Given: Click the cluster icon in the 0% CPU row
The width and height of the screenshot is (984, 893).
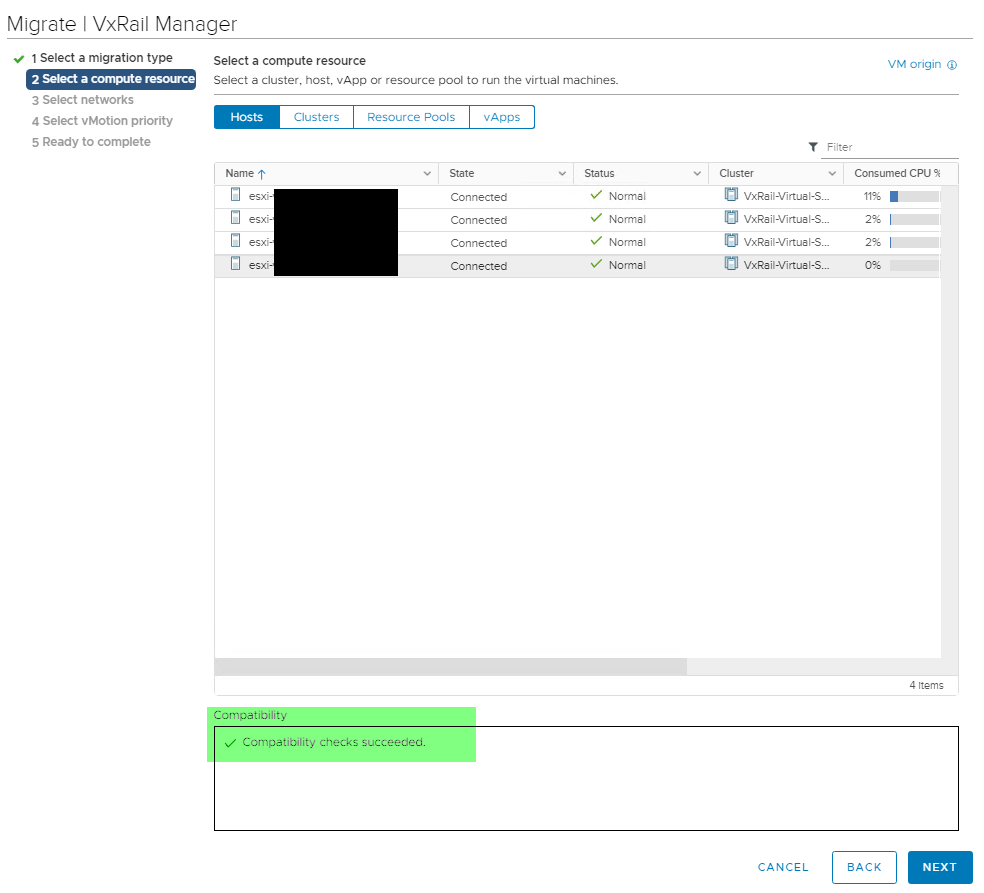Looking at the screenshot, I should click(x=731, y=264).
